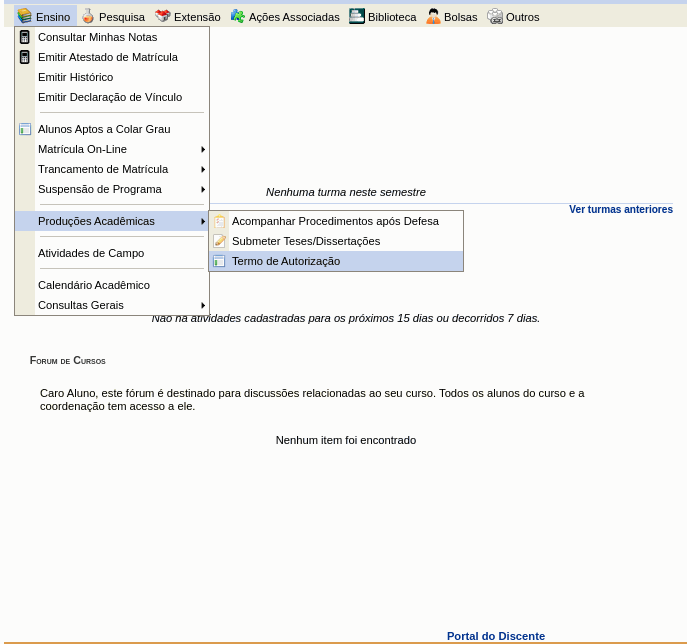Click the Biblioteca books icon
Viewport: 687px width, 644px height.
coord(357,16)
